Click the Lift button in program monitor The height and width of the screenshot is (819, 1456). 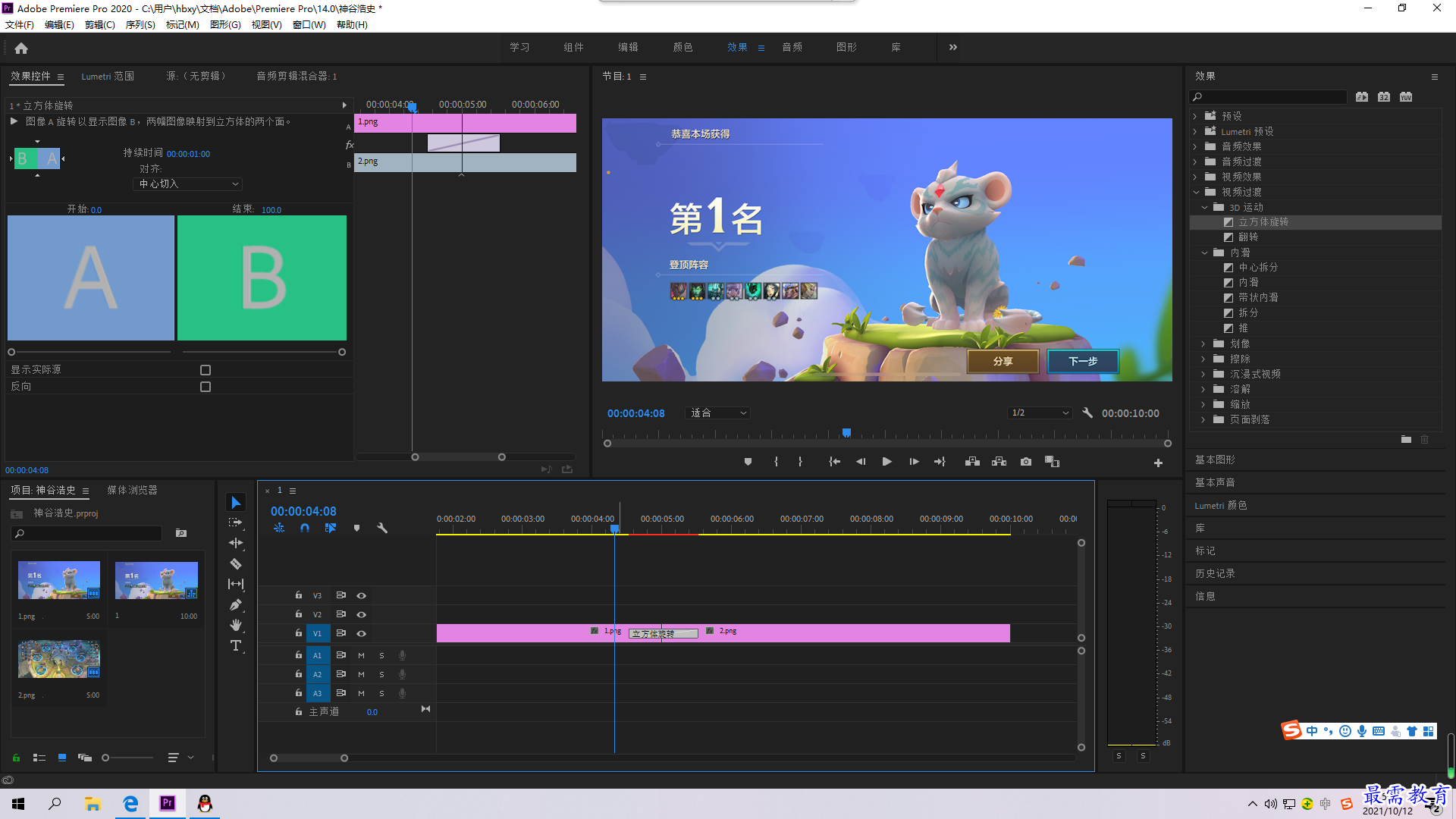click(x=972, y=462)
